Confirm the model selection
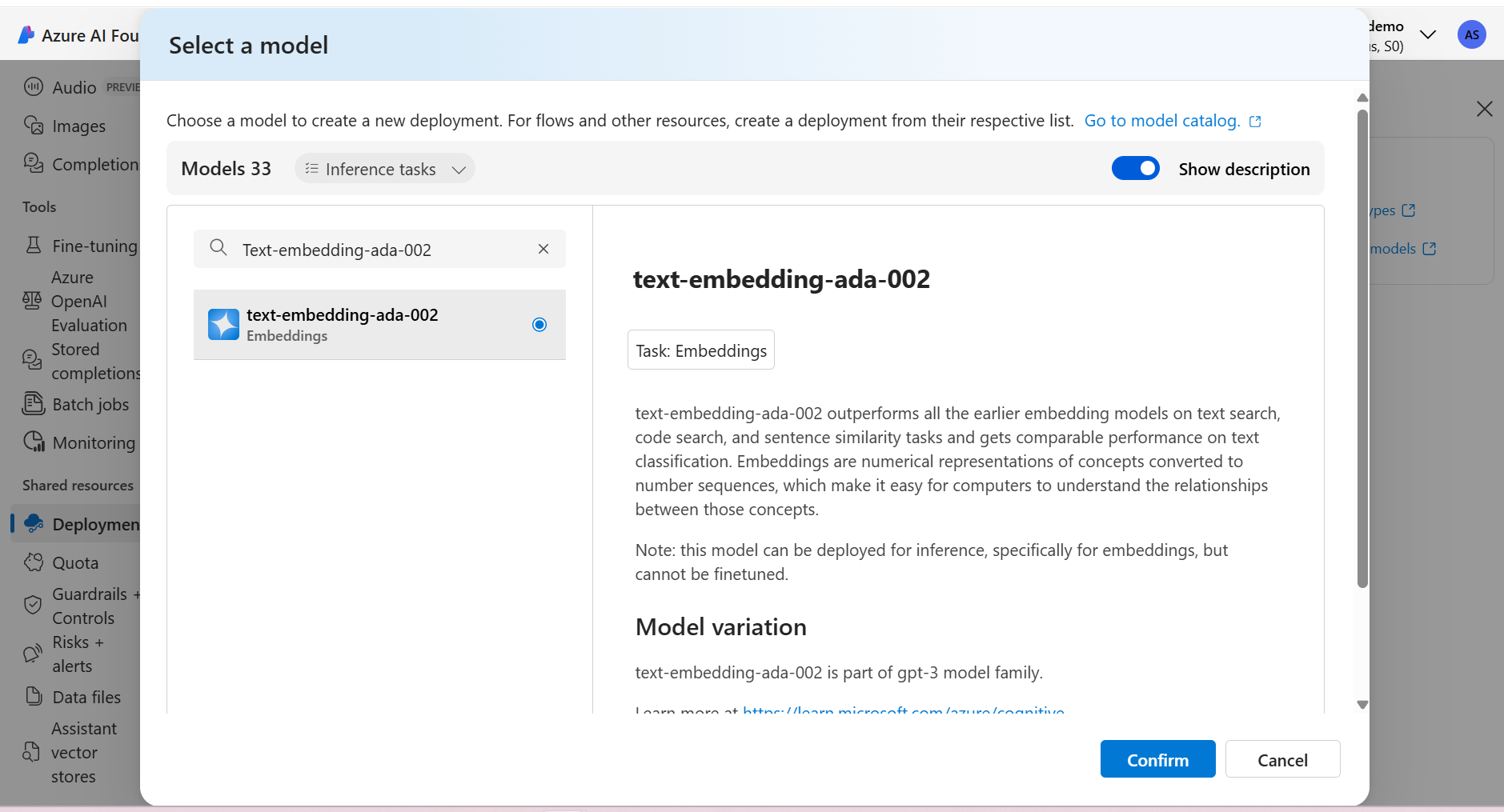The width and height of the screenshot is (1504, 812). (1157, 758)
